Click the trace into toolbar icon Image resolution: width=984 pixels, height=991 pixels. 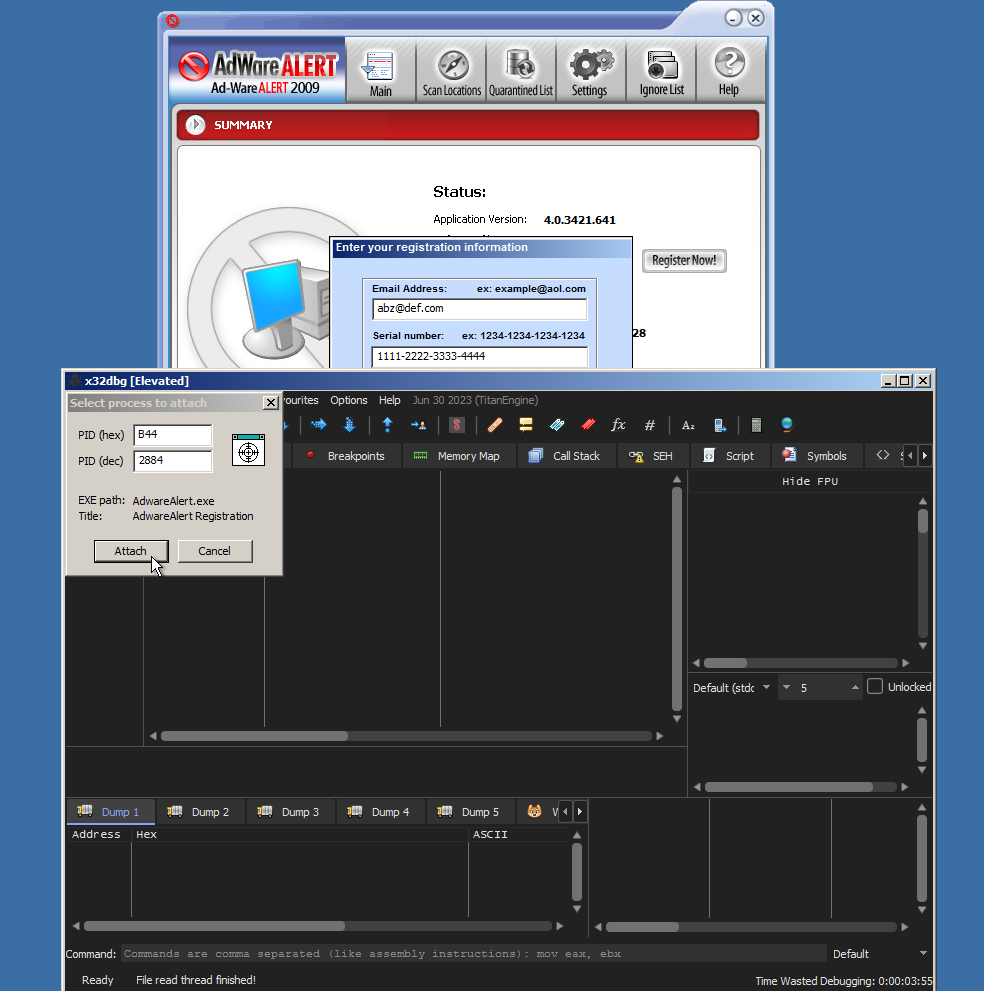pos(319,425)
